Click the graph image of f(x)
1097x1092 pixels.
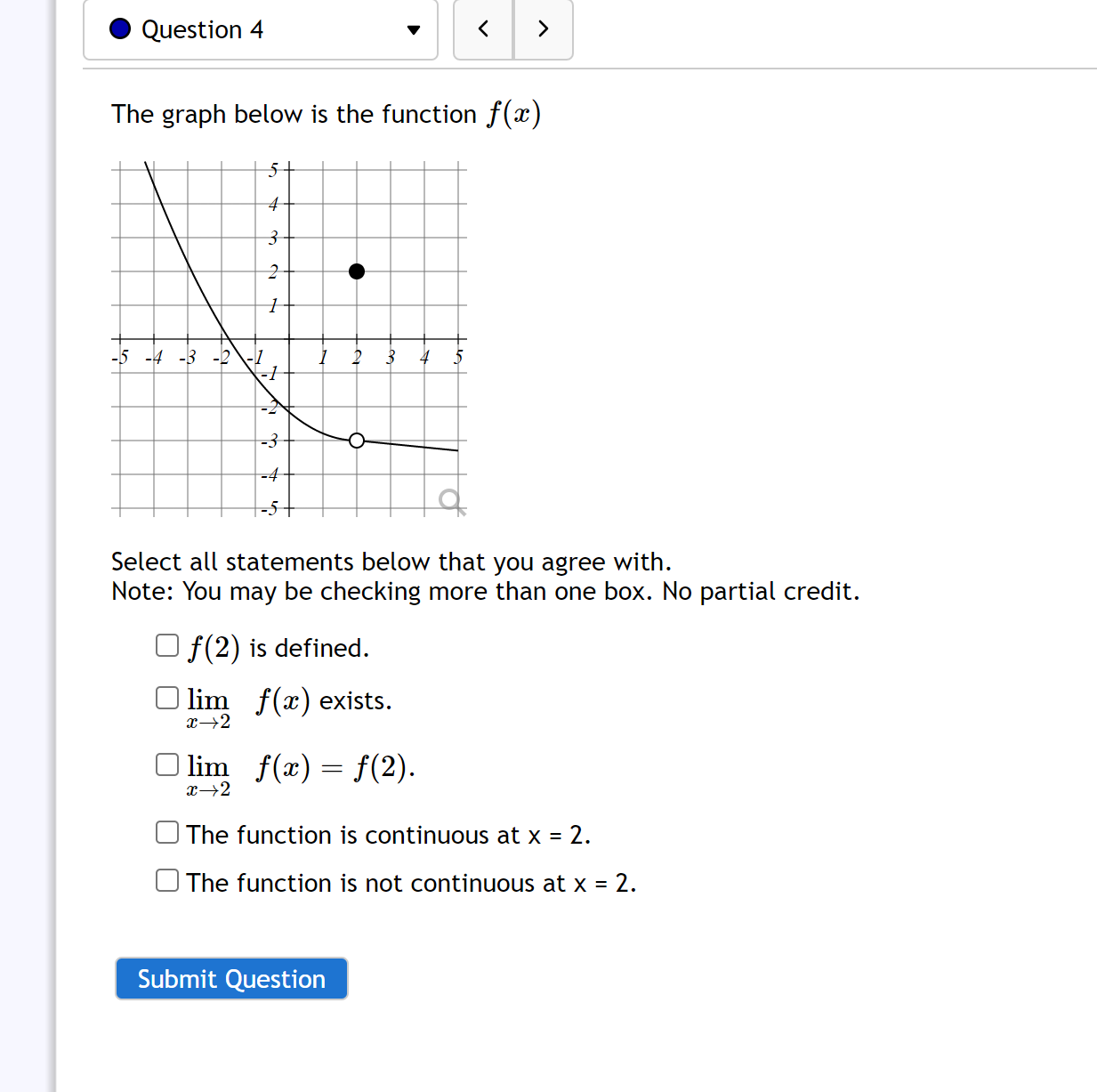coord(289,338)
